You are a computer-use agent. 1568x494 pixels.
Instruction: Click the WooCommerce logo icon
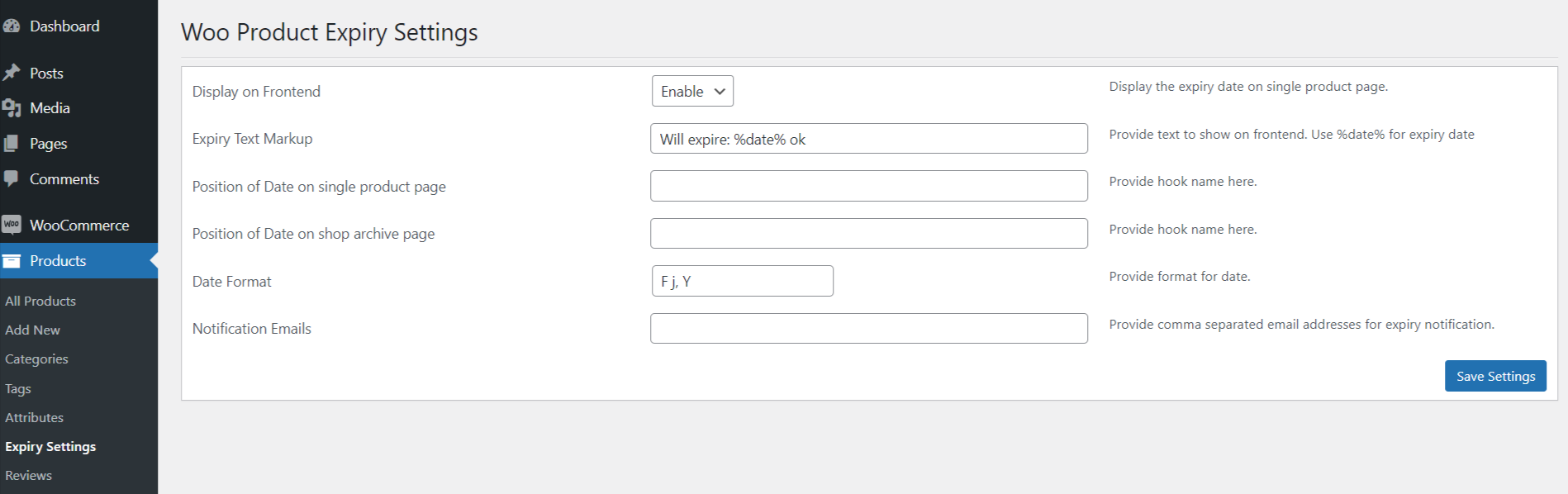[11, 225]
